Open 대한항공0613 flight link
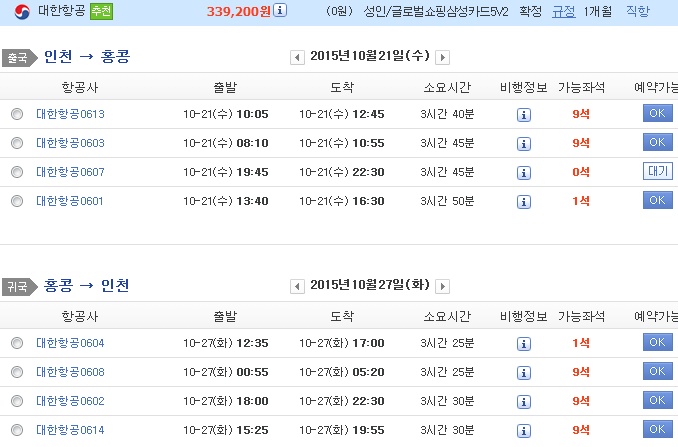The image size is (678, 447). click(70, 114)
